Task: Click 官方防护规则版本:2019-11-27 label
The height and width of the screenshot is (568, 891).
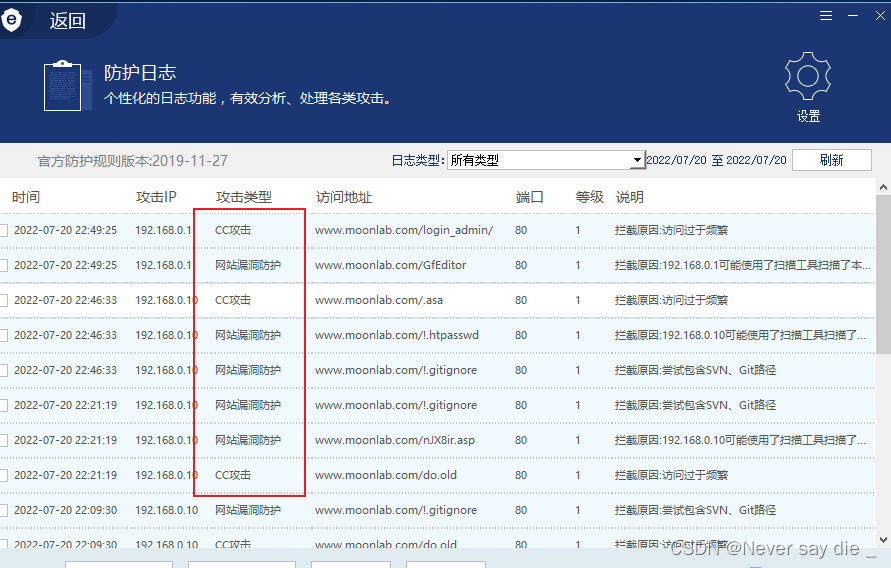Action: (132, 161)
